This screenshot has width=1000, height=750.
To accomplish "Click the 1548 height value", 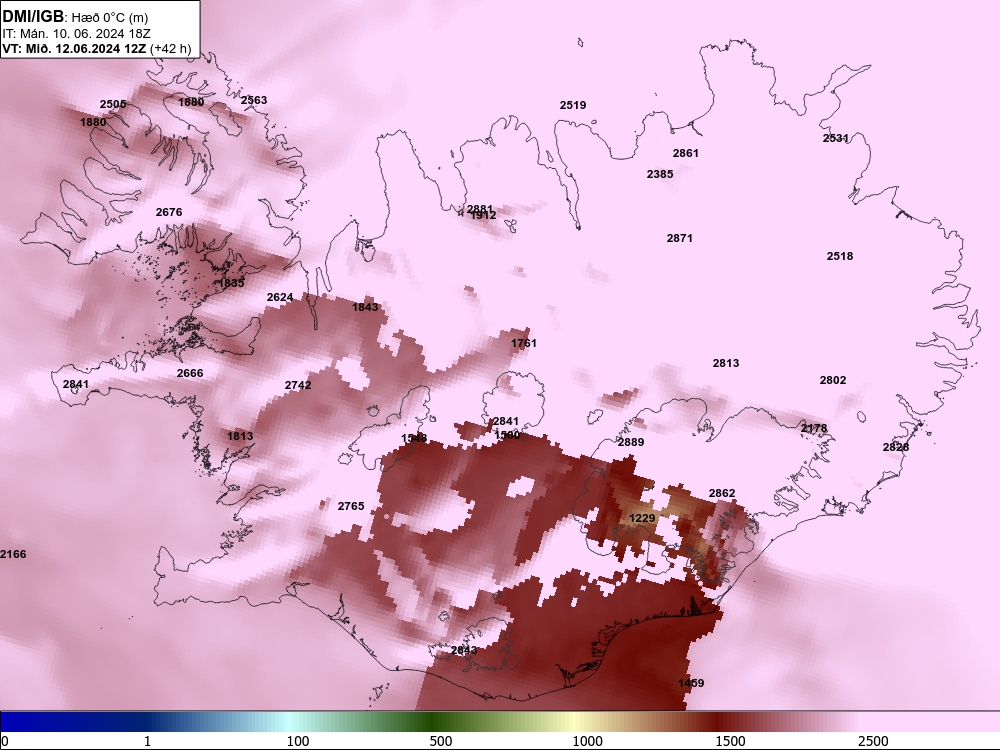I will [414, 438].
